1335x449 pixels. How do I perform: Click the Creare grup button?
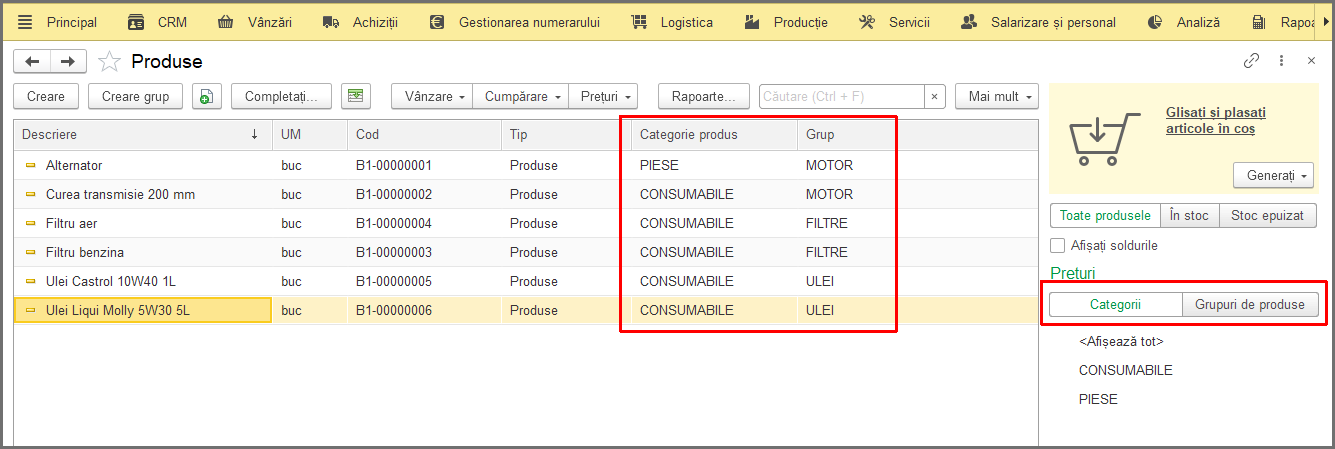coord(136,97)
